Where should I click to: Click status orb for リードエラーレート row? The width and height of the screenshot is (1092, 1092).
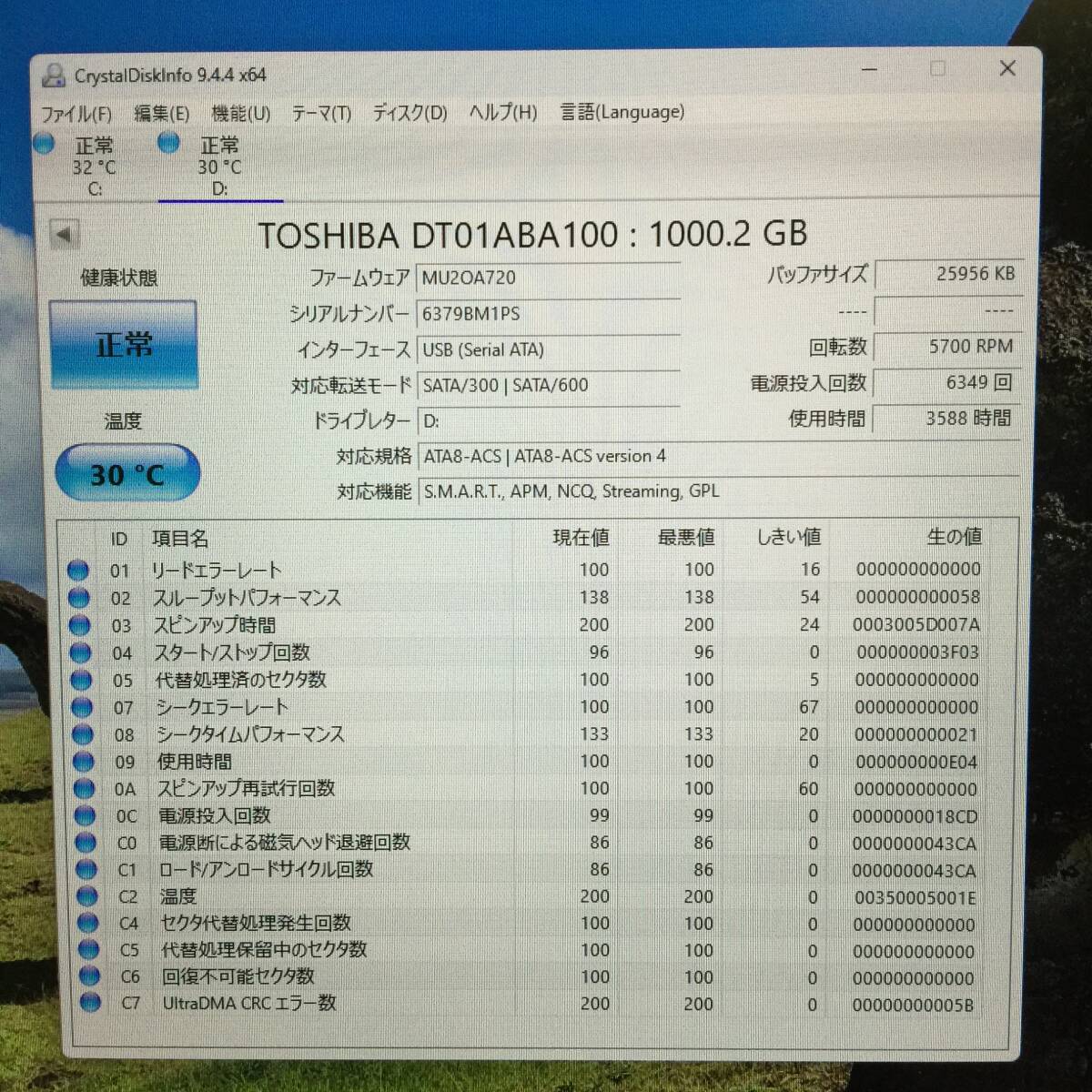coord(78,571)
